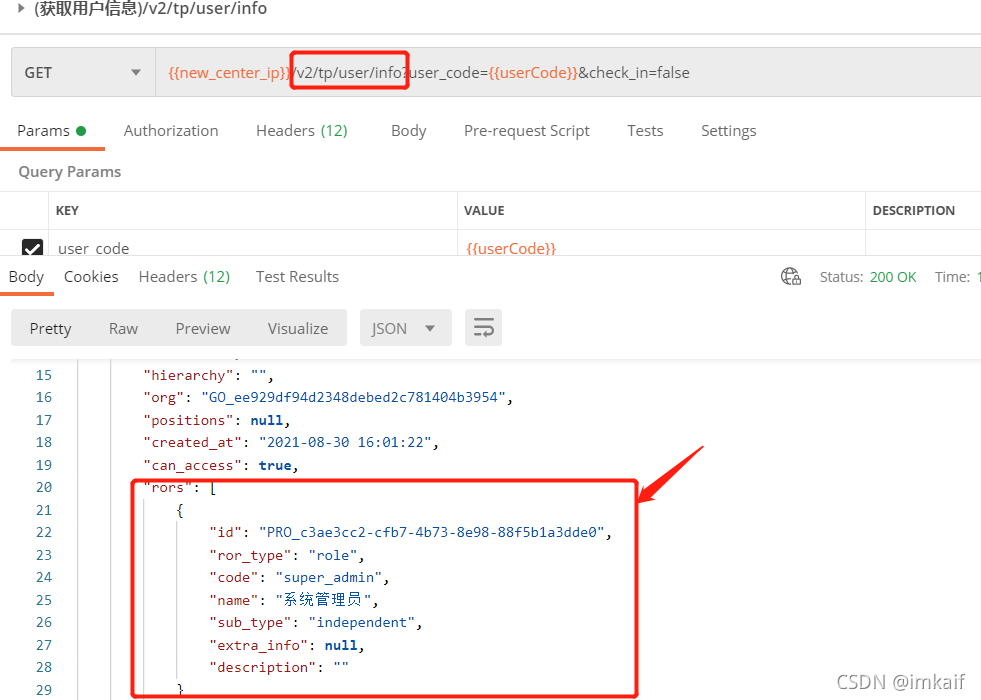Select the request Body tab
The height and width of the screenshot is (700, 981).
point(409,131)
